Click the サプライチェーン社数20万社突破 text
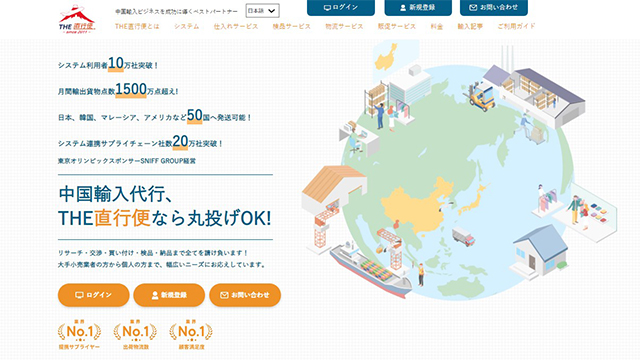This screenshot has height=360, width=640. tap(140, 142)
